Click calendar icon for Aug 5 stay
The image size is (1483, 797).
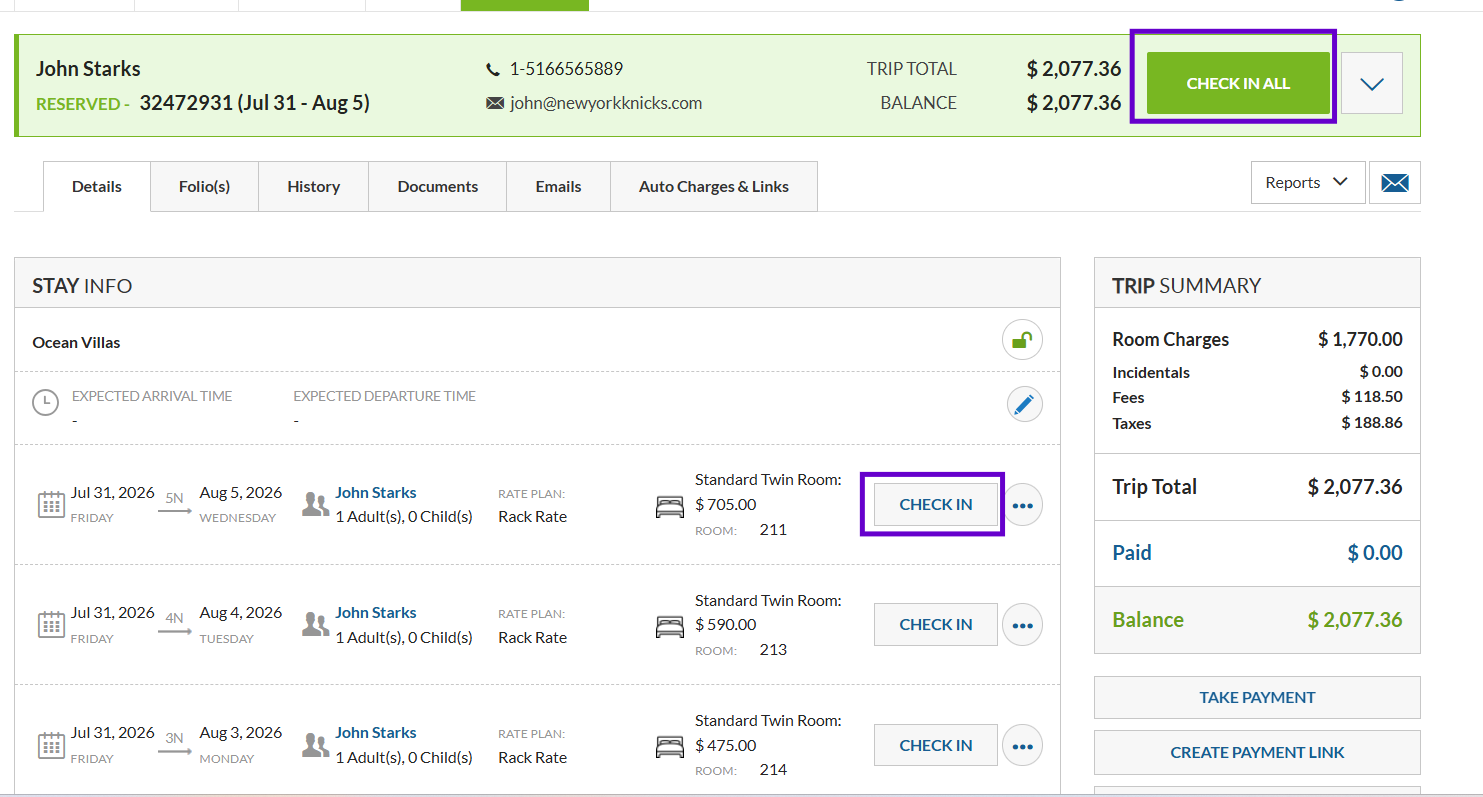[51, 504]
